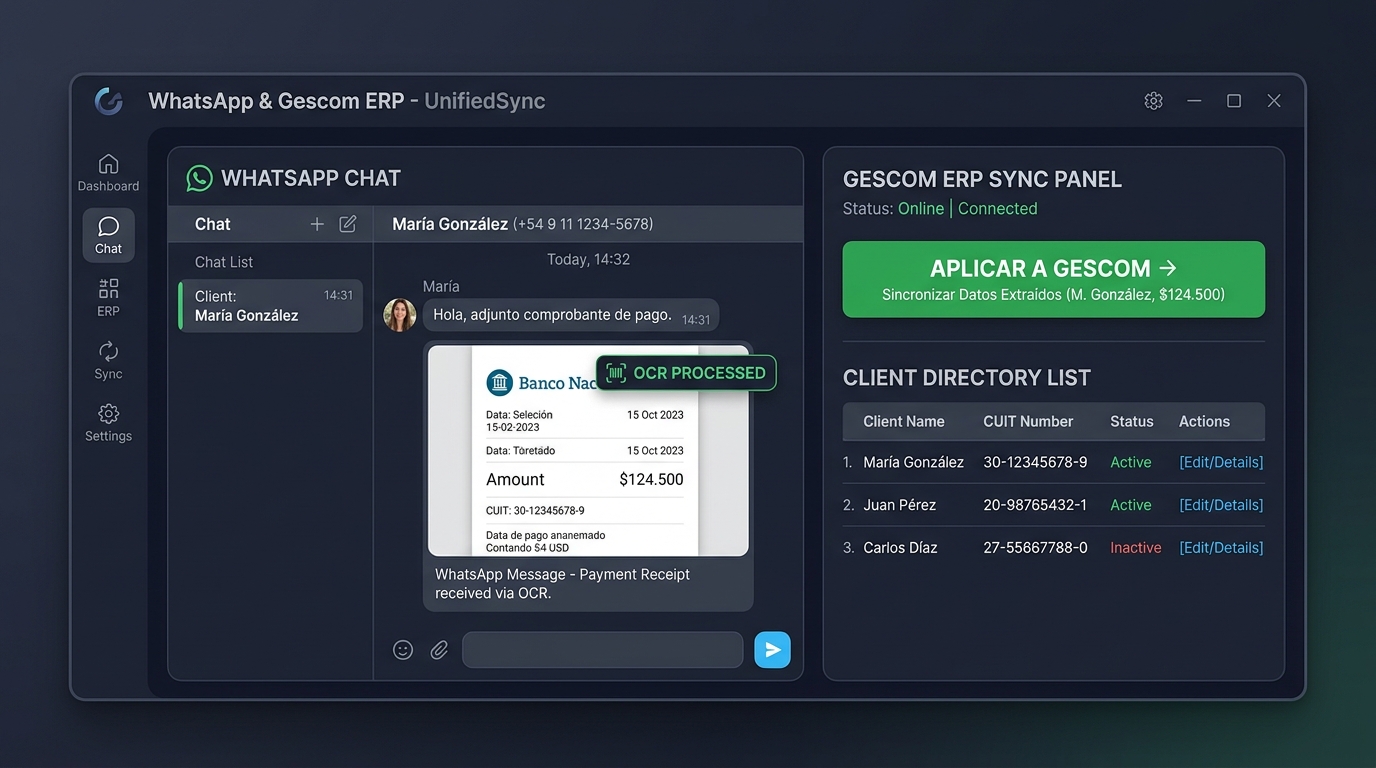Open Edit/Details for Juan Pérez
Image resolution: width=1376 pixels, height=768 pixels.
[1221, 505]
